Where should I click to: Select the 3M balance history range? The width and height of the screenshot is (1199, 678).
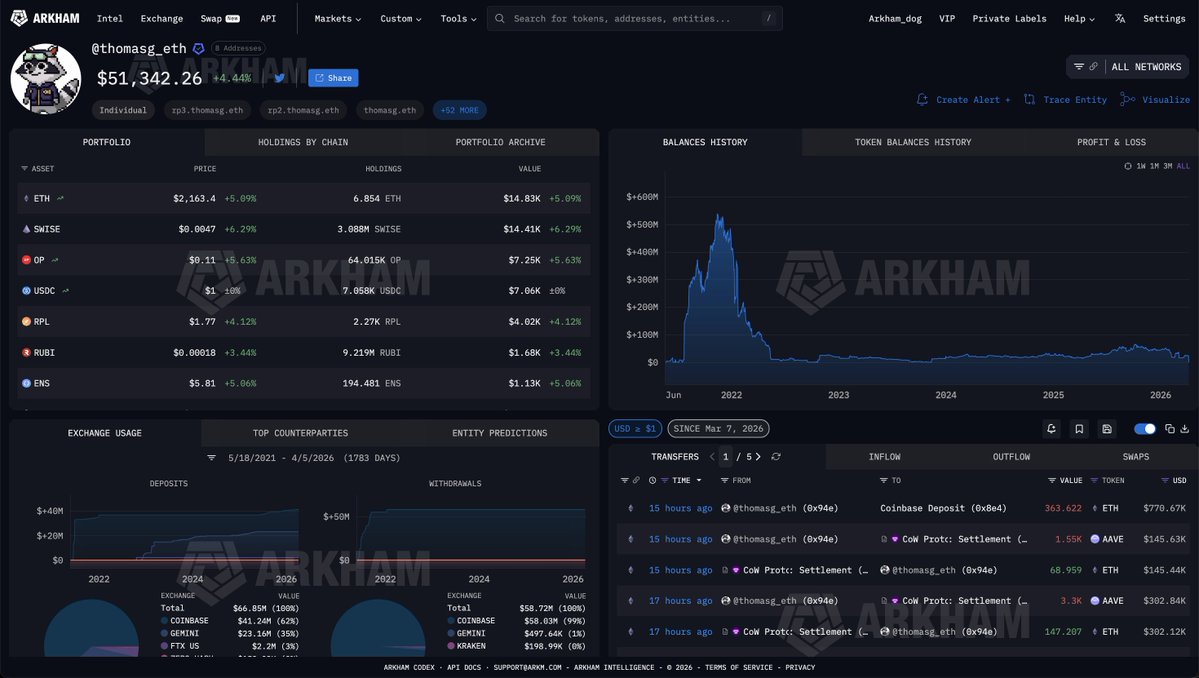pyautogui.click(x=1168, y=166)
